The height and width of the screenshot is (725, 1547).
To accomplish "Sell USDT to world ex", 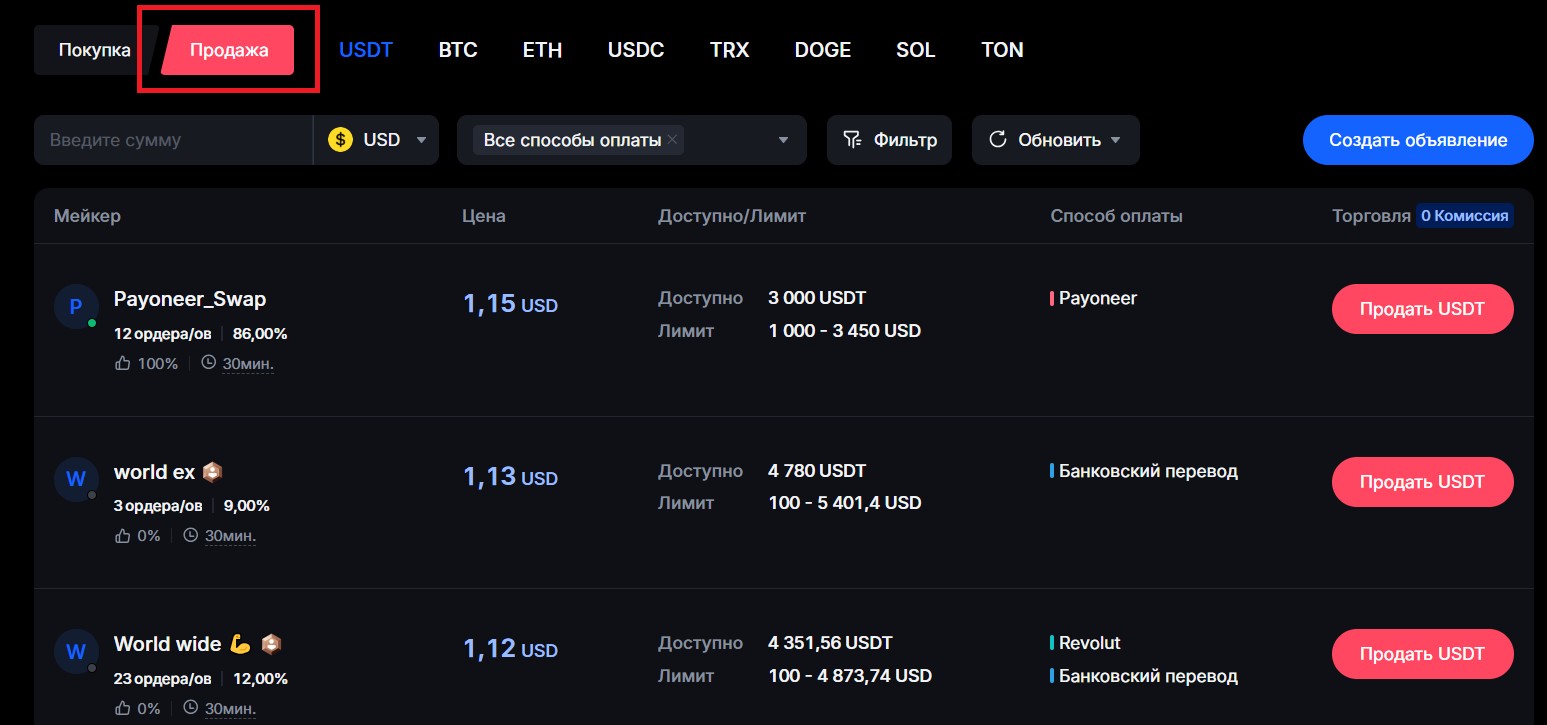I will (x=1422, y=482).
